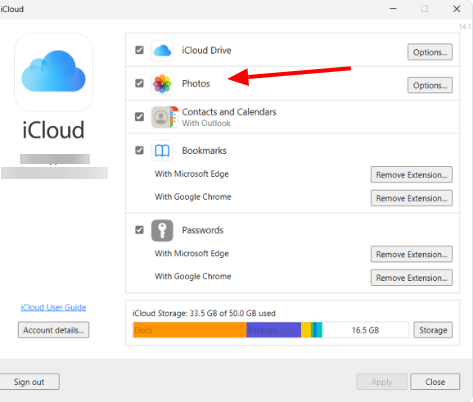Toggle the Bookmarks checkbox
Viewport: 473px width, 402px height.
139,150
